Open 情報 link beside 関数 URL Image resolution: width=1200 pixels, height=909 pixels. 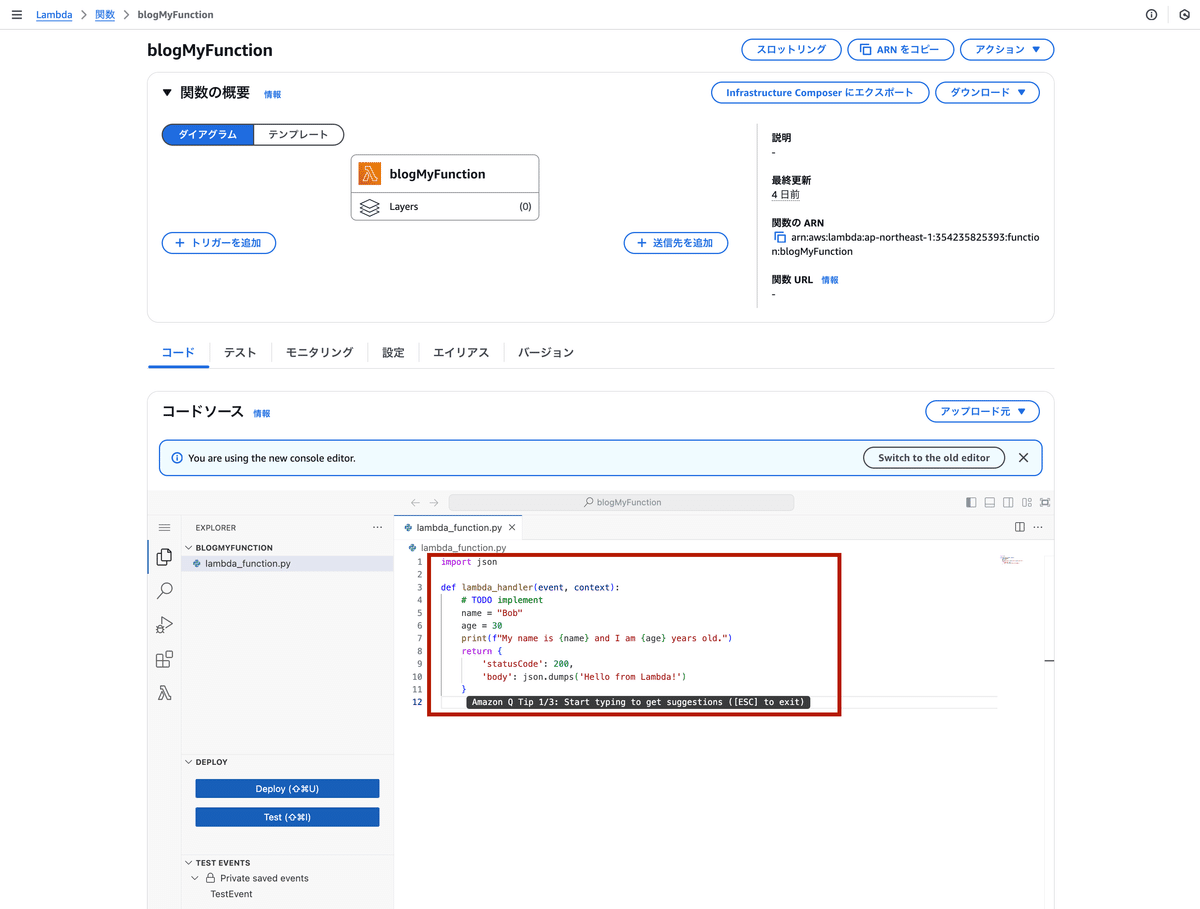pos(830,281)
